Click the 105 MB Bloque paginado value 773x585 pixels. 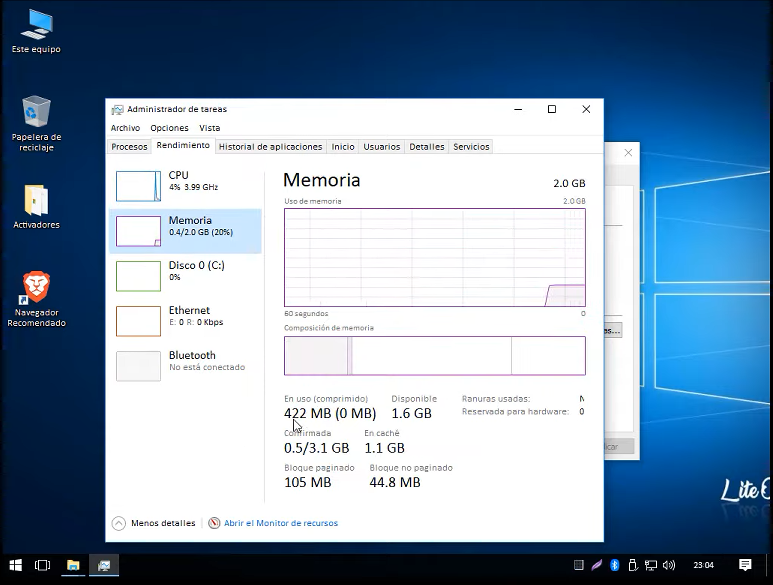tap(308, 482)
